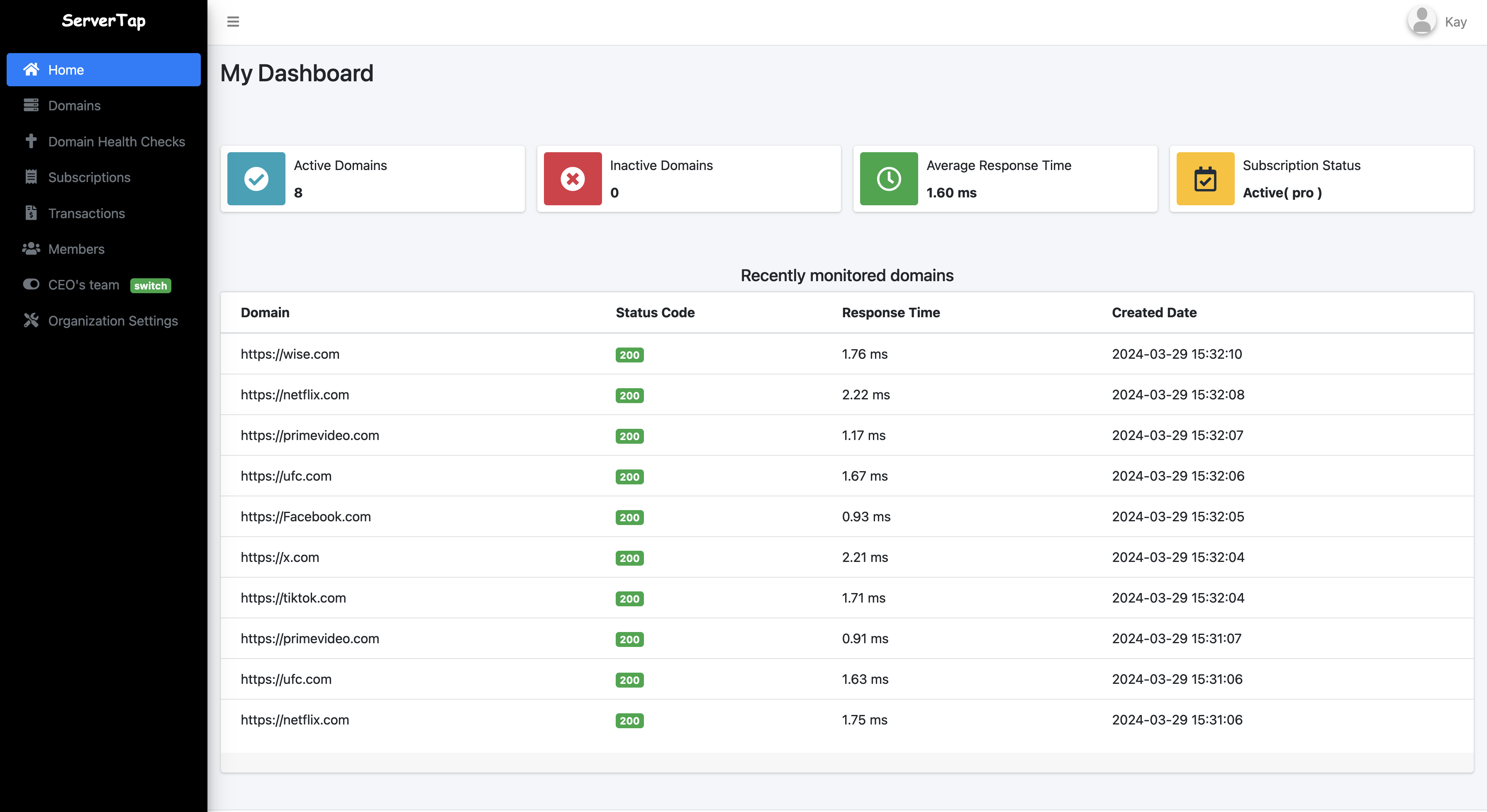This screenshot has height=812, width=1487.
Task: Click the Domain Health Checks cross icon
Action: [x=31, y=141]
